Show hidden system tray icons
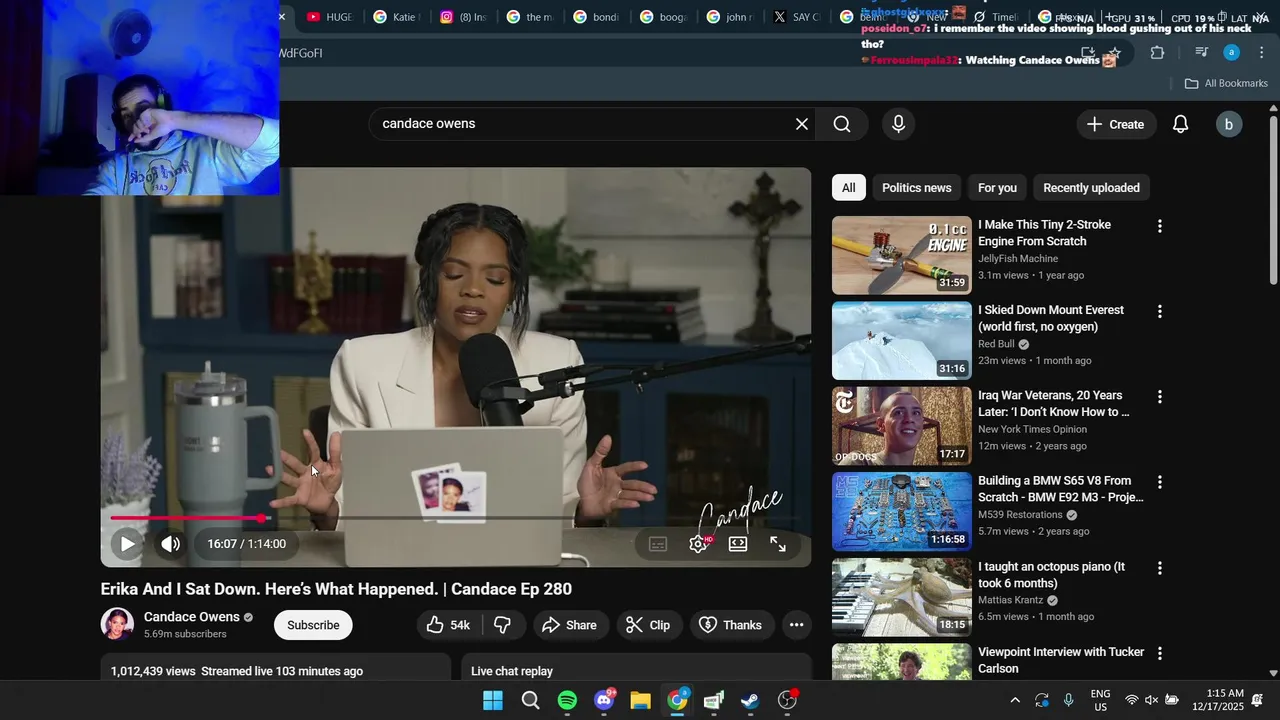1280x720 pixels. pyautogui.click(x=1015, y=700)
